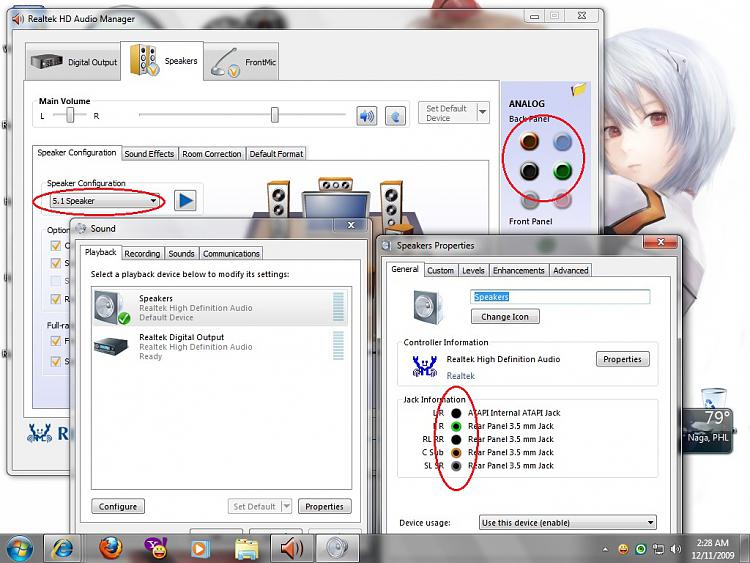
Task: Mute speakers with the Main Volume mute icon
Action: point(366,116)
